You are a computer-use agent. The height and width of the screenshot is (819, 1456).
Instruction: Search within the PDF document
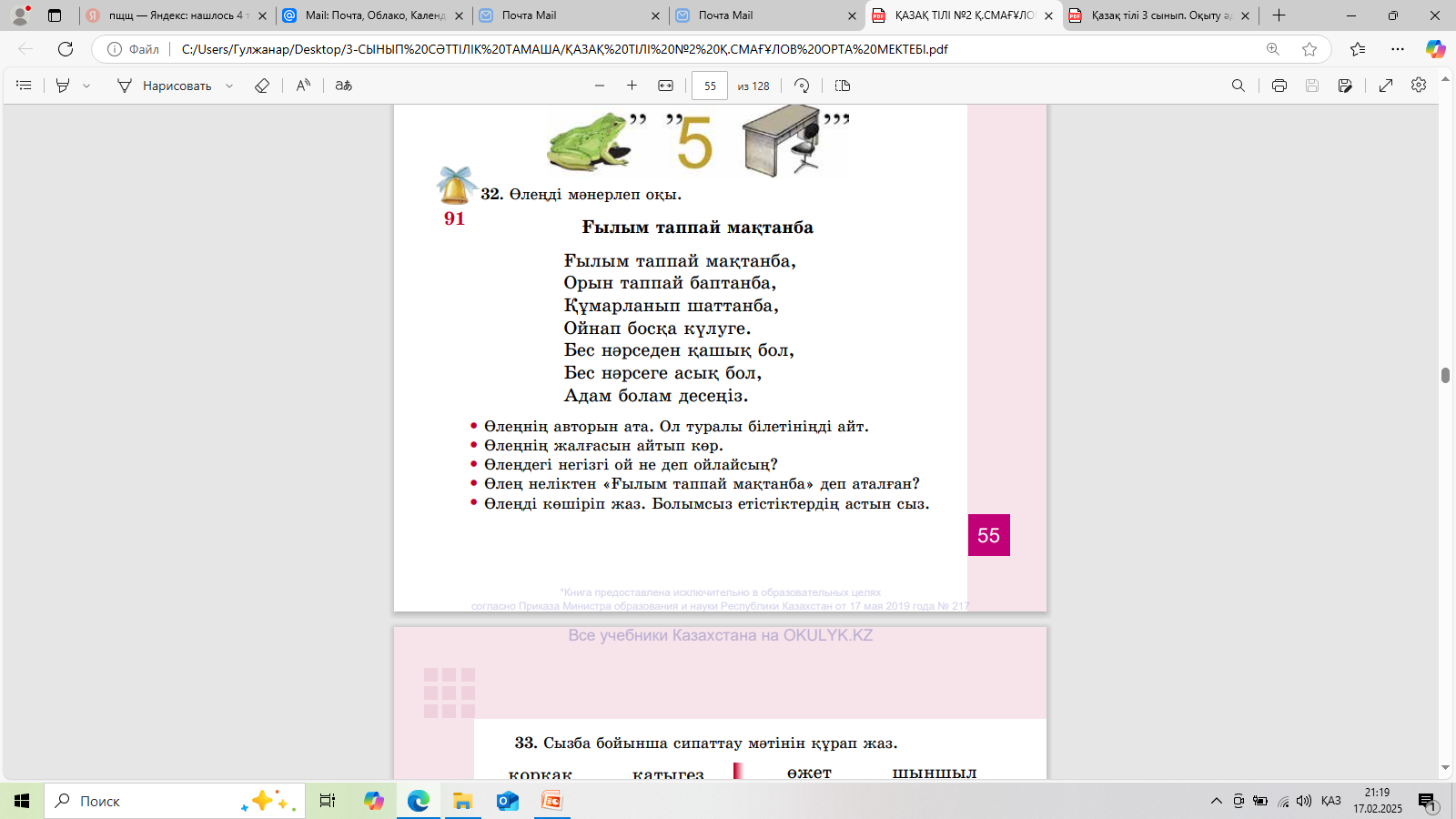1239,86
